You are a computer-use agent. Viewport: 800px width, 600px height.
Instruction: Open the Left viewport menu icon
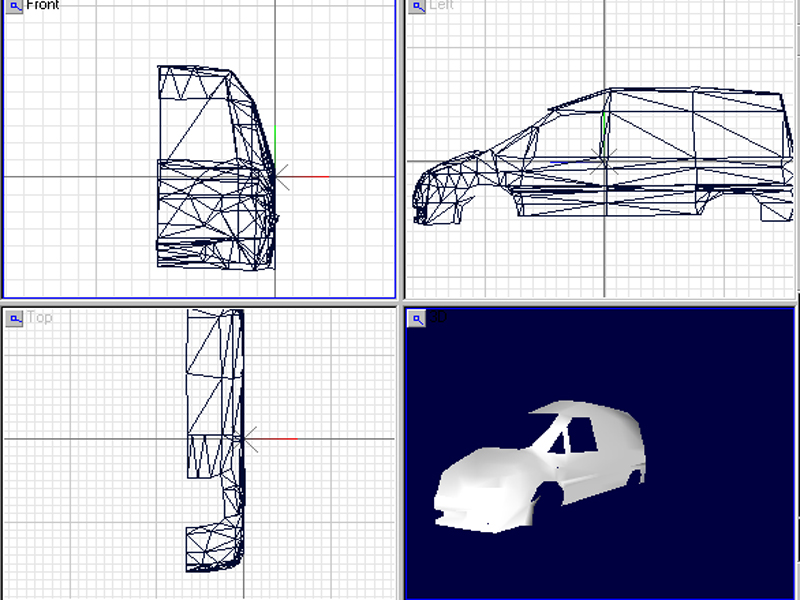coord(417,6)
